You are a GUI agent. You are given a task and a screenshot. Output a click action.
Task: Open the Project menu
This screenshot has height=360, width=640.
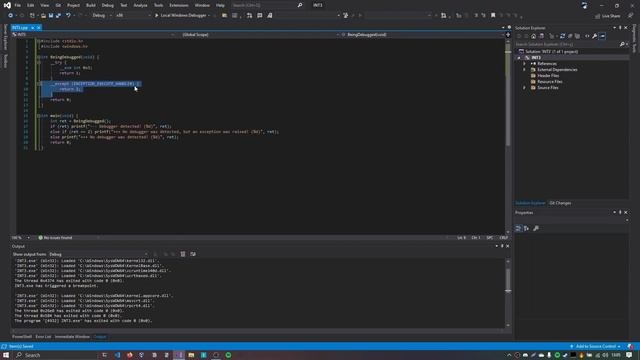73,5
